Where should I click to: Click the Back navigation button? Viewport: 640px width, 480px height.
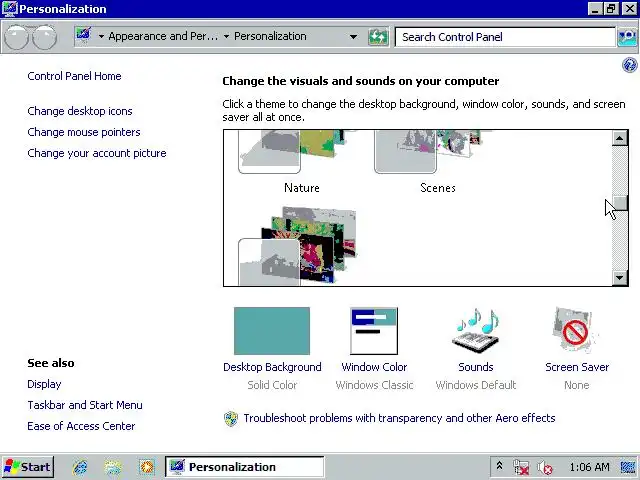coord(16,37)
